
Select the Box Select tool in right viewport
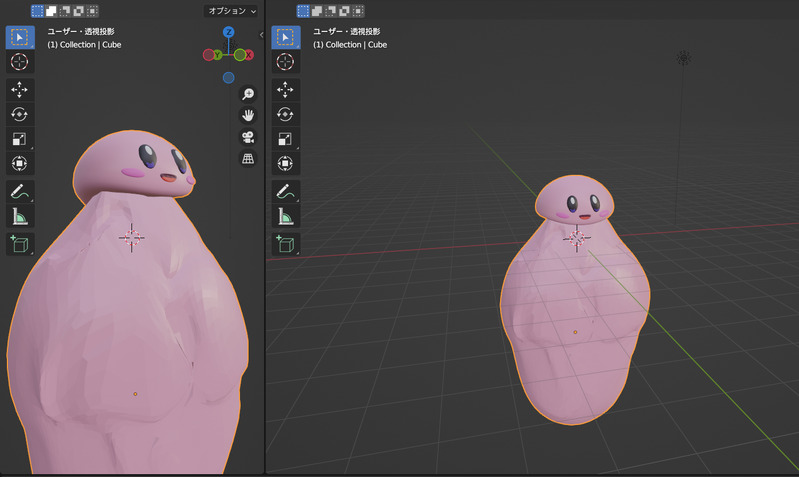click(285, 37)
